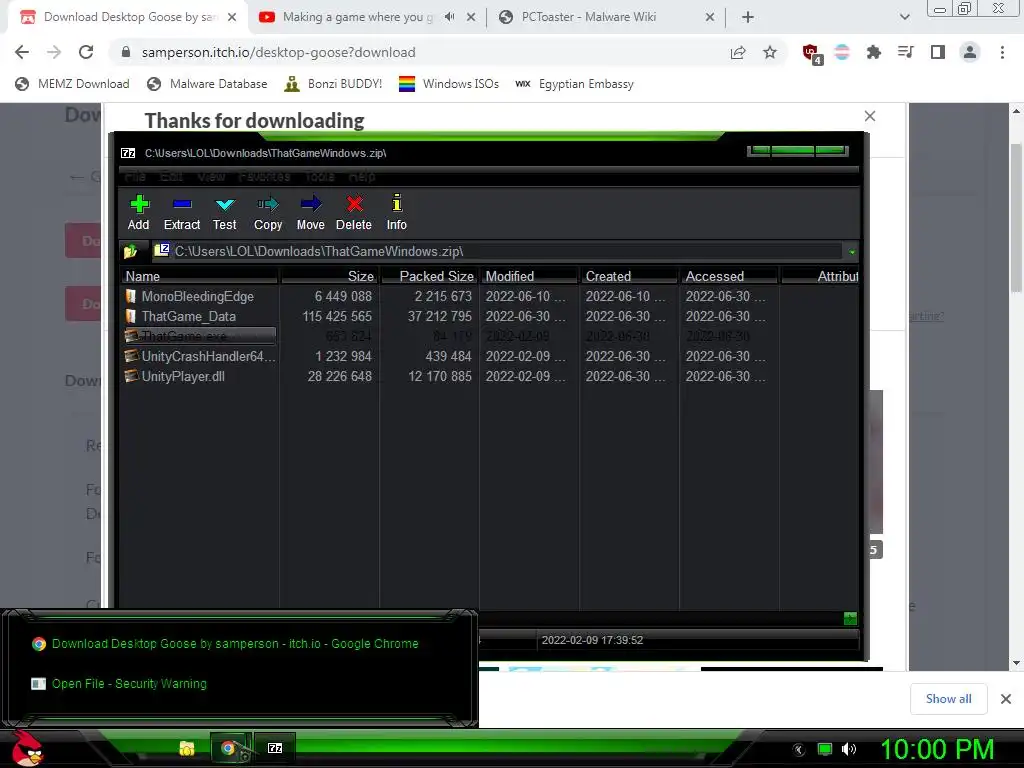Click the taskbar volume speaker icon
This screenshot has height=768, width=1024.
tap(849, 749)
